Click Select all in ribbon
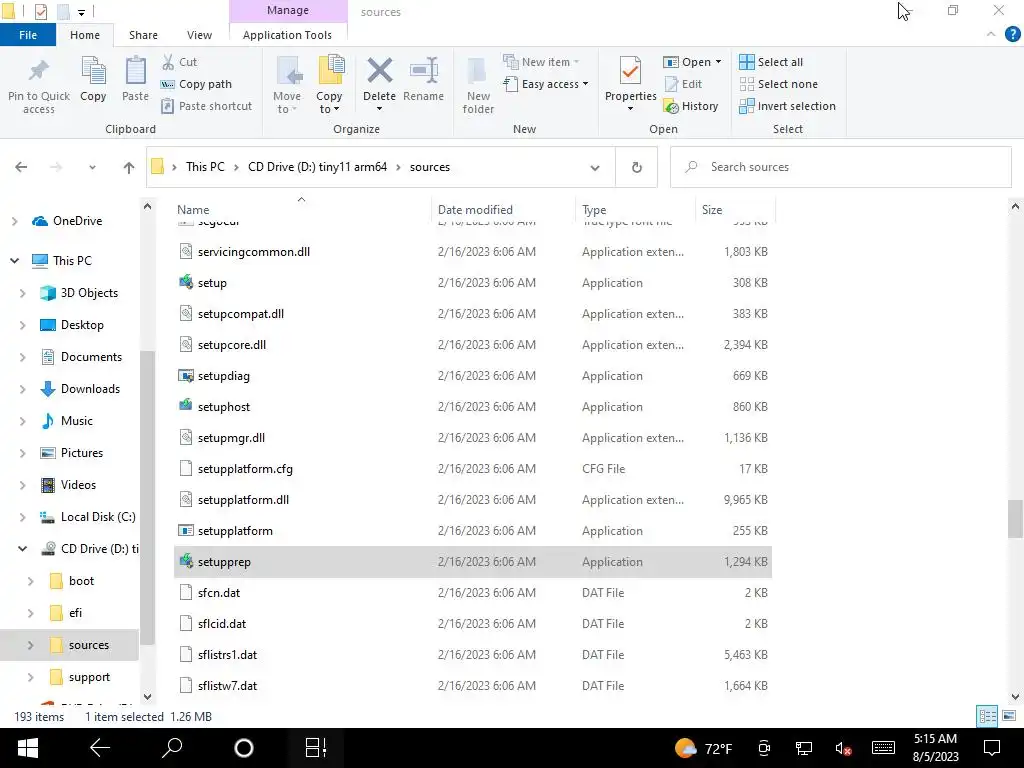The image size is (1024, 768). (771, 62)
